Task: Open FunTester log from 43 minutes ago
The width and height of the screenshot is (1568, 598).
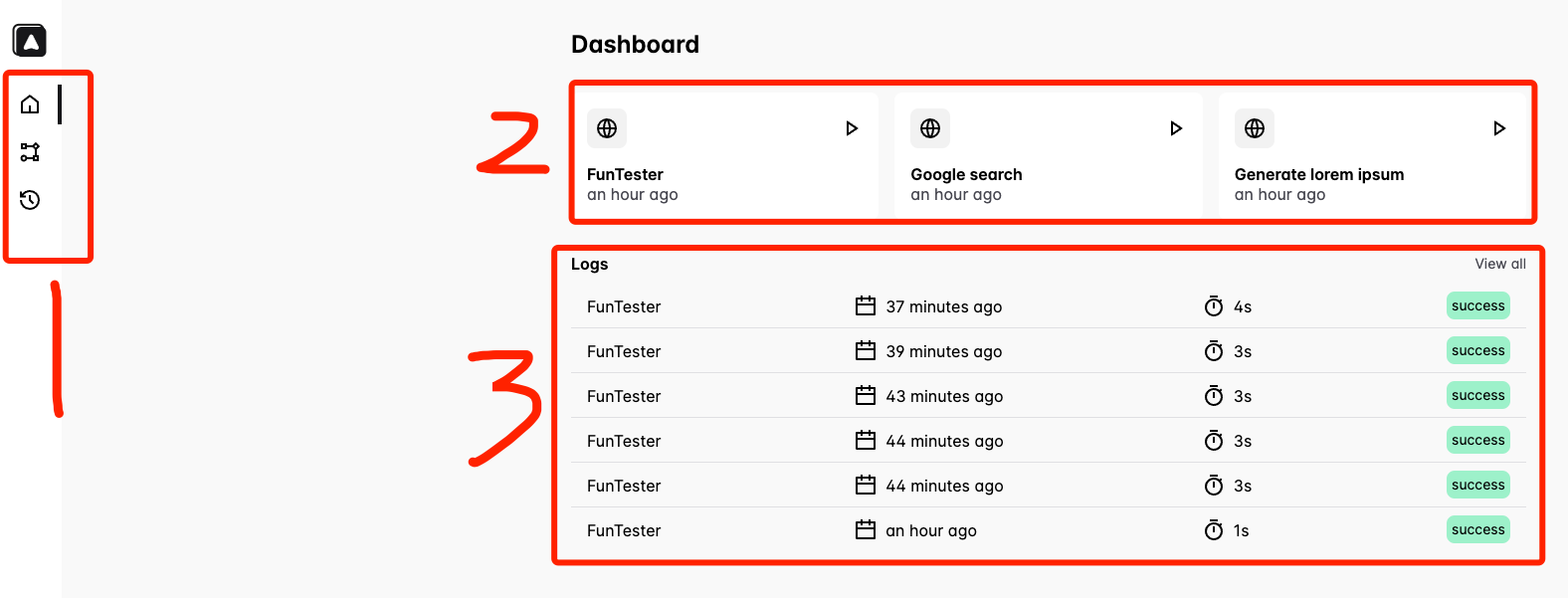Action: coord(1049,396)
